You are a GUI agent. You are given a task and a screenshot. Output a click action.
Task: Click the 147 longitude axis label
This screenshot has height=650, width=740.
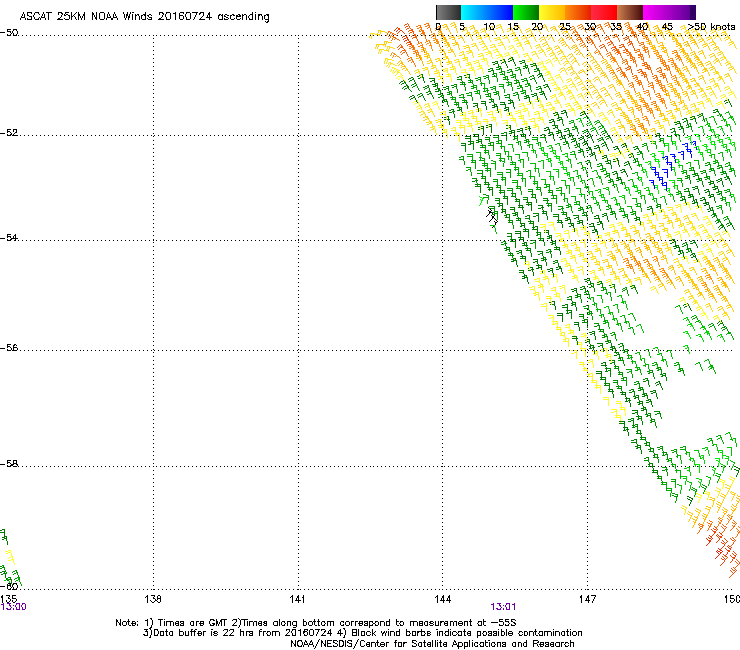587,599
